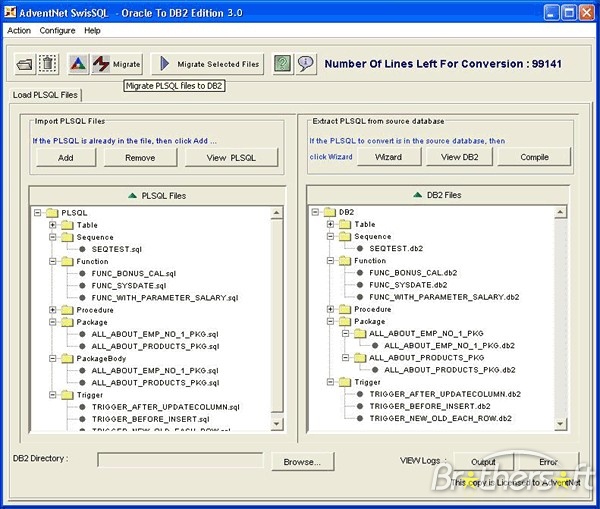Click PLSQL tree scrollbar down arrow
Screen dimensions: 600x509
[x=277, y=424]
